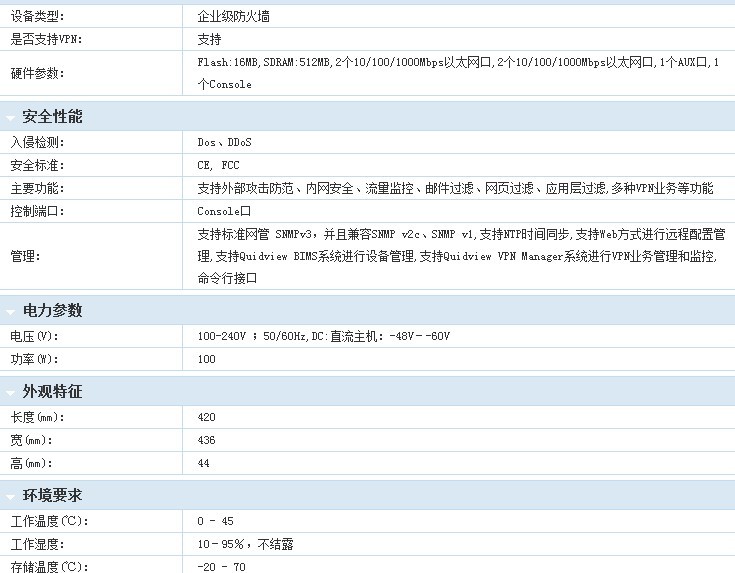Click the 硬件参数 row label

[x=36, y=73]
